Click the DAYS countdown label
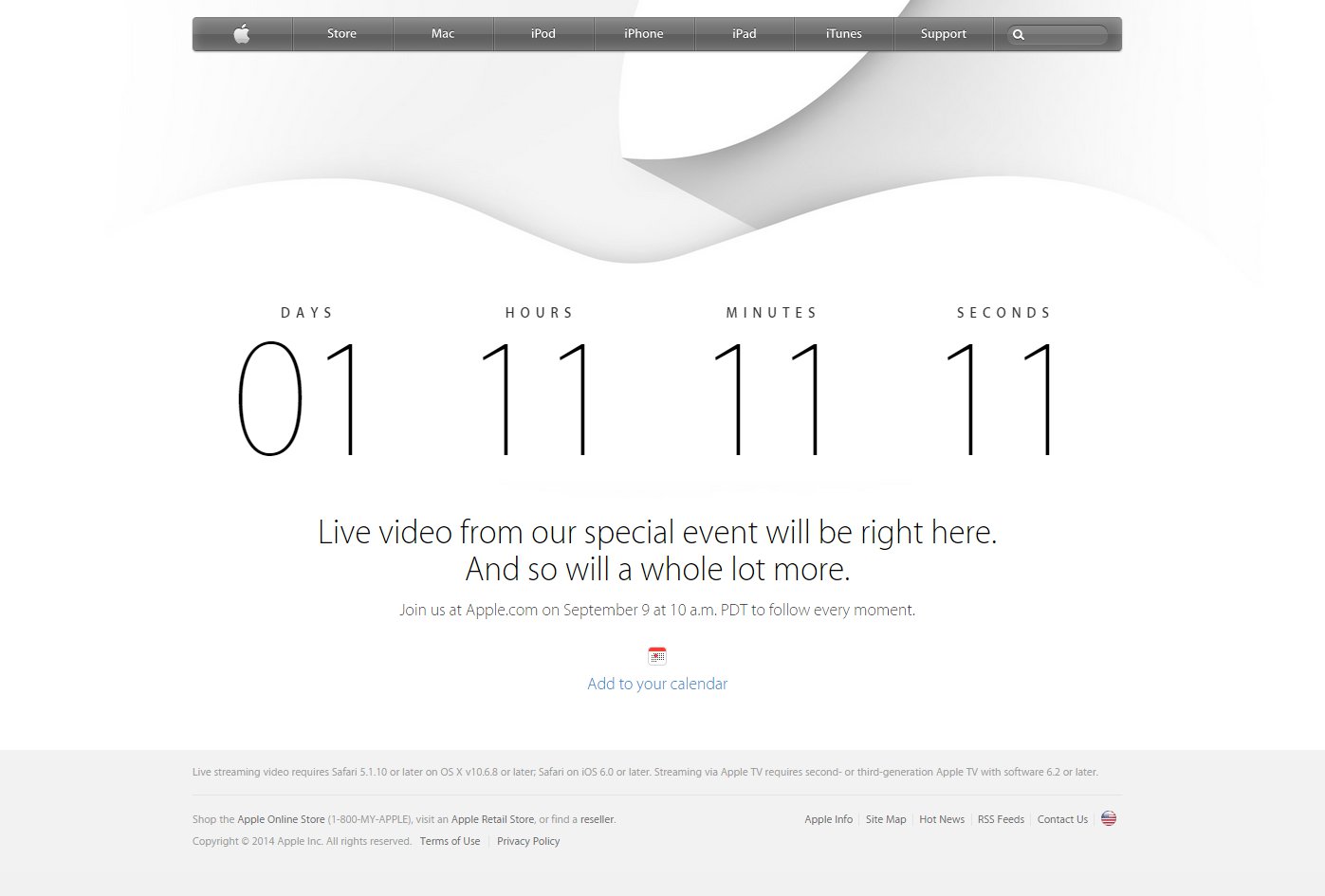1325x896 pixels. pyautogui.click(x=307, y=313)
